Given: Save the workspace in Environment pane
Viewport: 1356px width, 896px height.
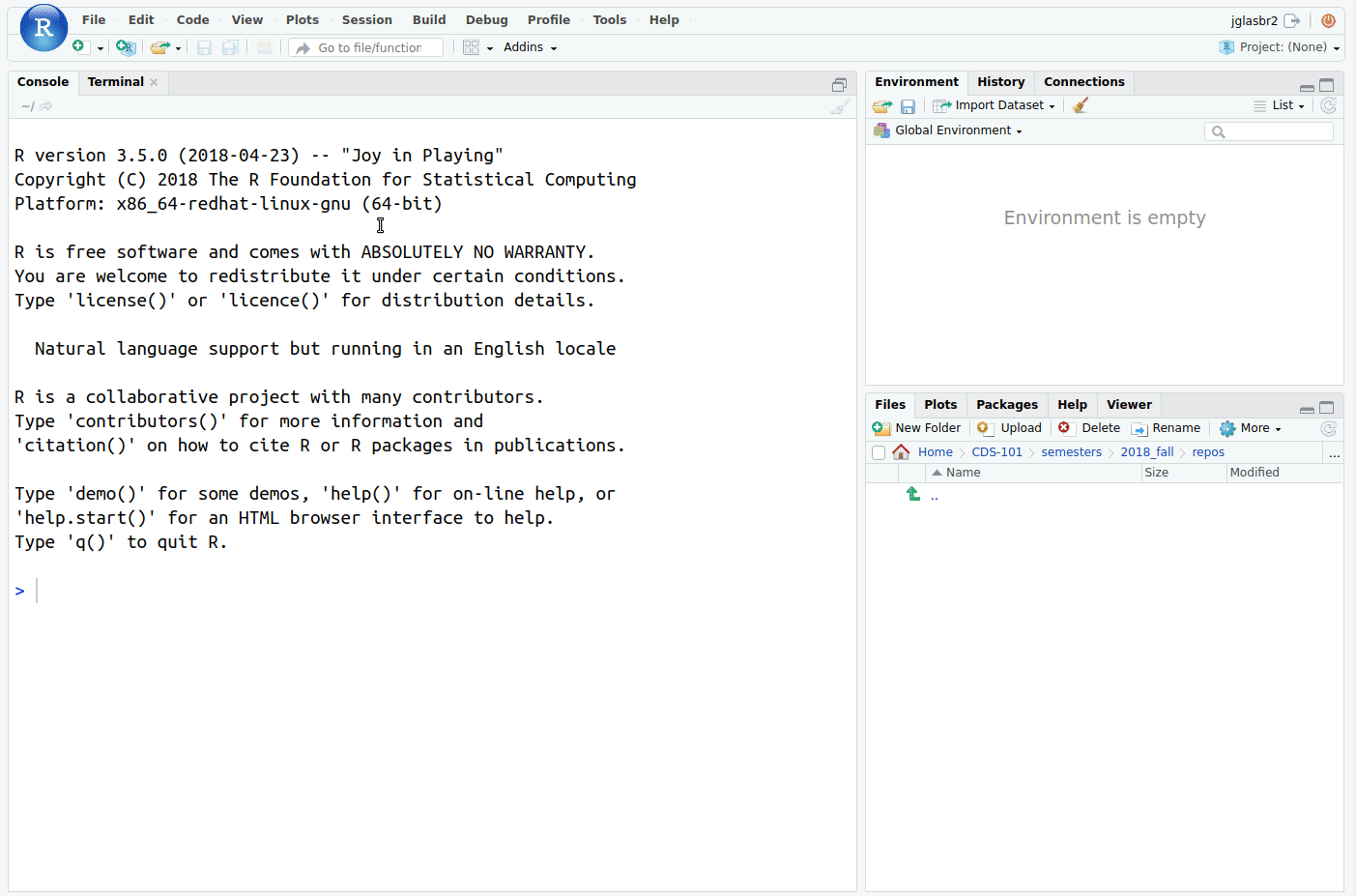Looking at the screenshot, I should (908, 106).
